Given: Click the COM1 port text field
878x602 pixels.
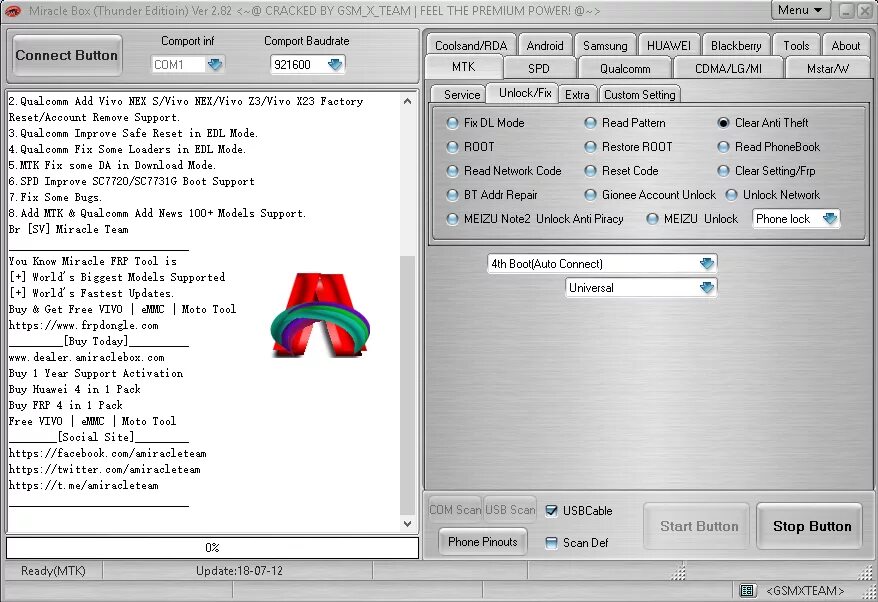Looking at the screenshot, I should tap(178, 64).
